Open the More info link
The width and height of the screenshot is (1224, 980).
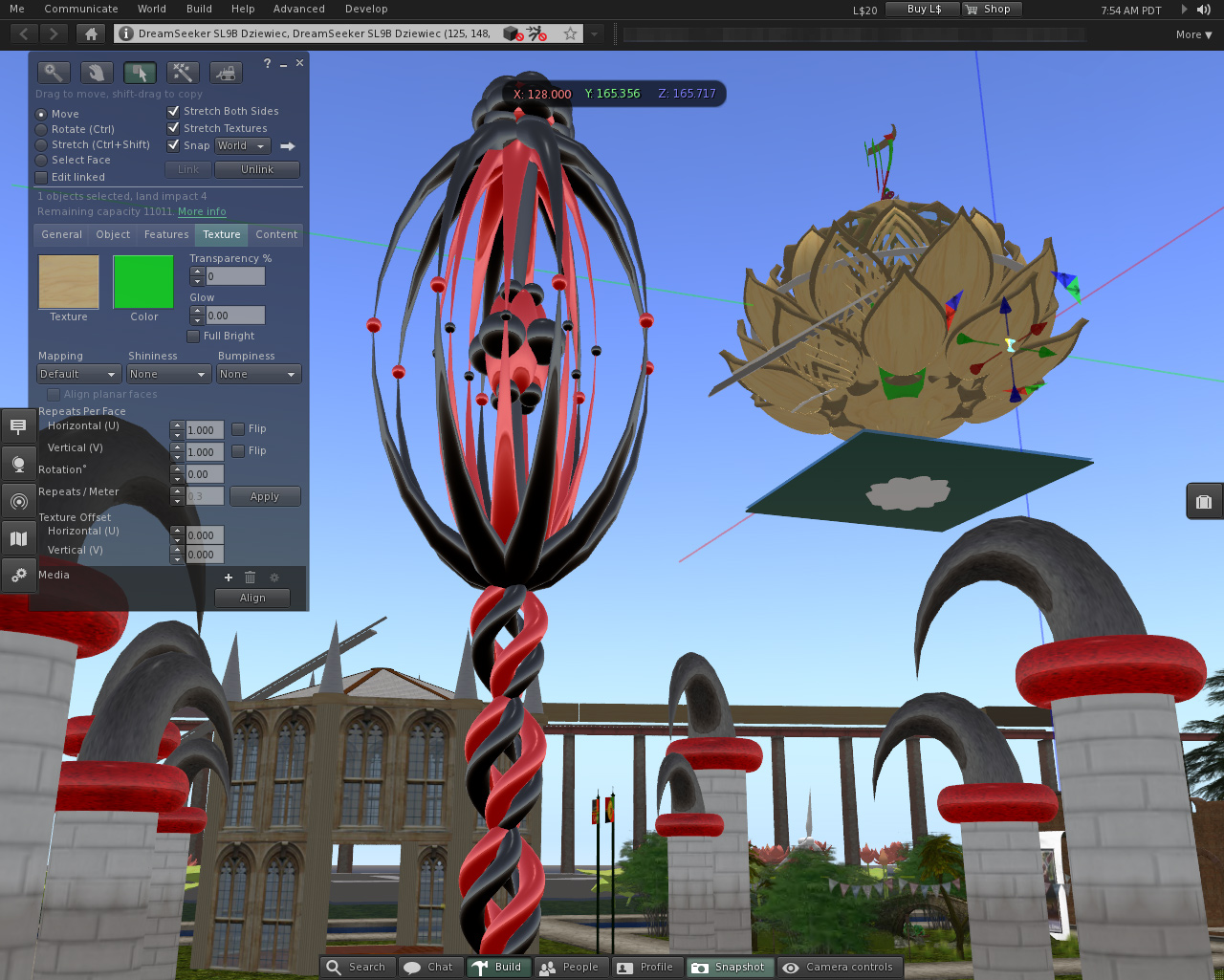click(202, 212)
